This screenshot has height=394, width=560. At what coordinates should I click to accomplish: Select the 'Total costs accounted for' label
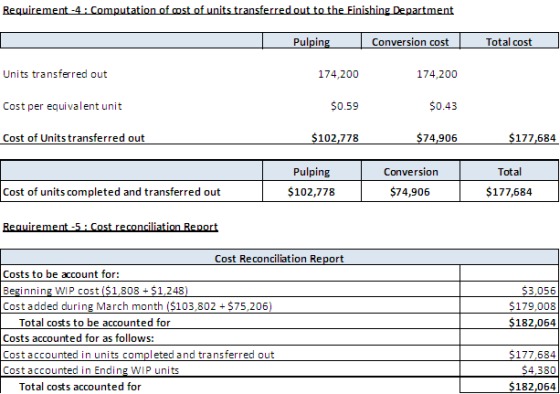(x=80, y=386)
